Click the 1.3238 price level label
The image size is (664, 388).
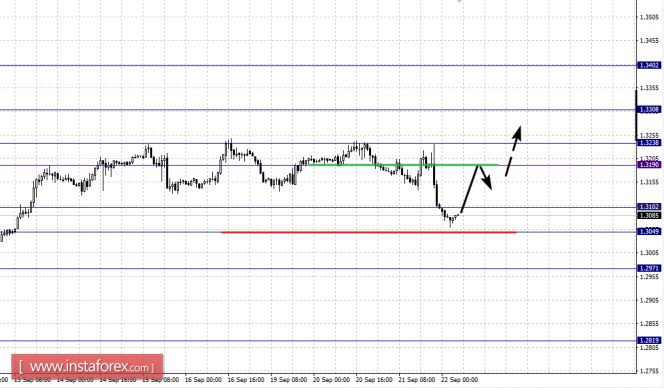click(649, 143)
